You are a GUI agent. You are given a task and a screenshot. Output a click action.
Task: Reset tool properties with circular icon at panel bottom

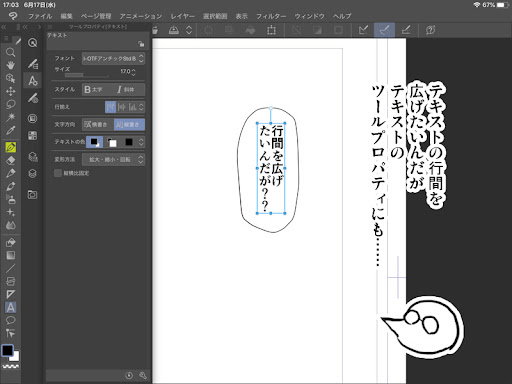[x=129, y=375]
